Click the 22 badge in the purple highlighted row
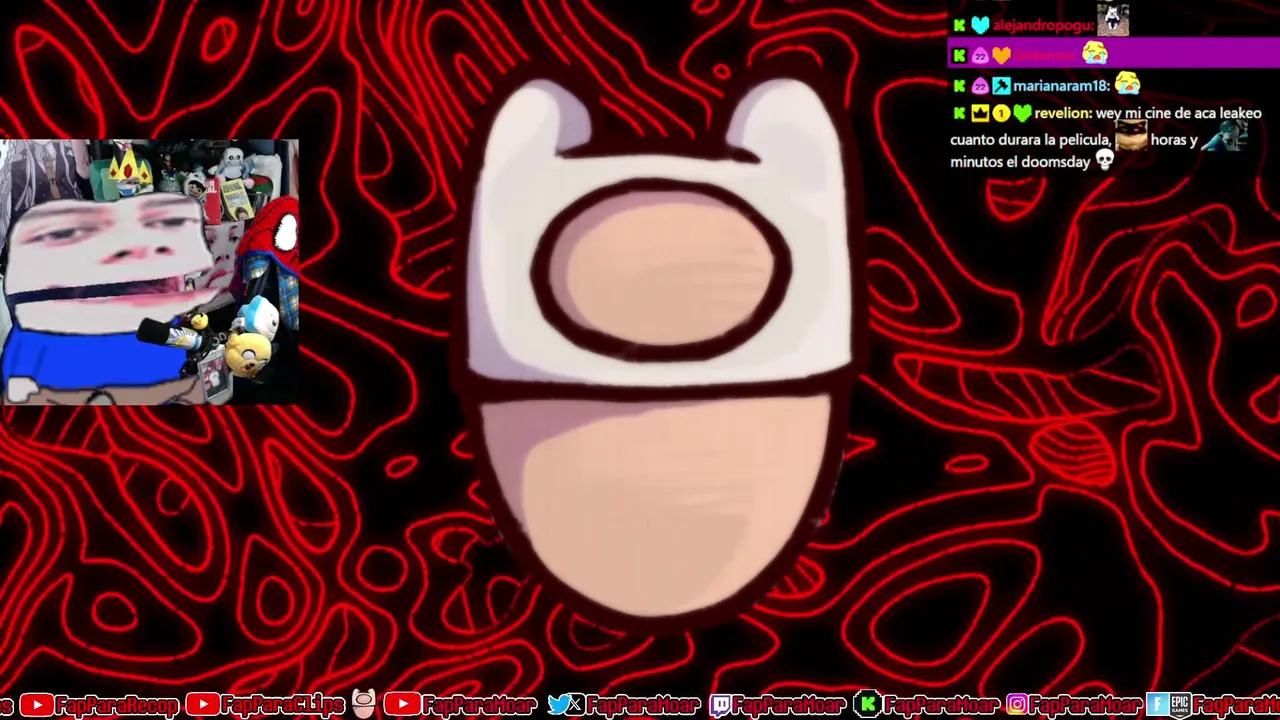Viewport: 1280px width, 720px height. tap(979, 56)
